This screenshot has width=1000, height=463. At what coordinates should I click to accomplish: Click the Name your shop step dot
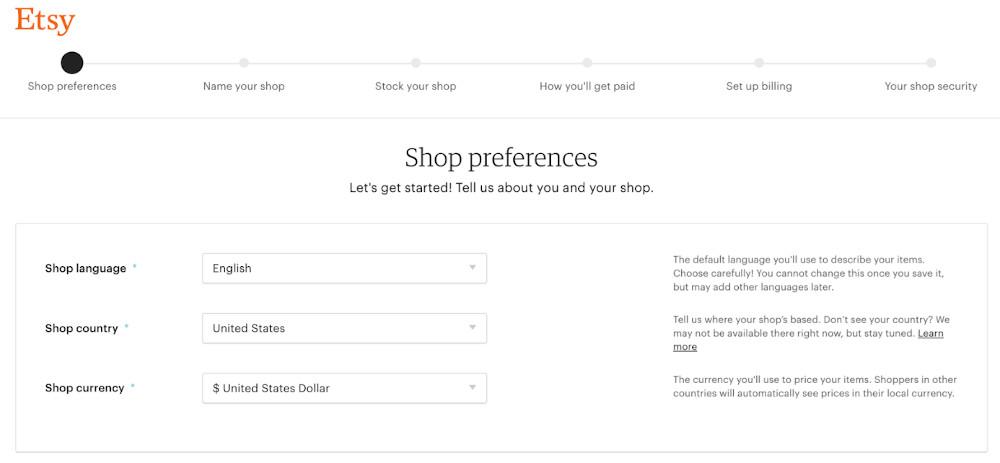click(244, 63)
